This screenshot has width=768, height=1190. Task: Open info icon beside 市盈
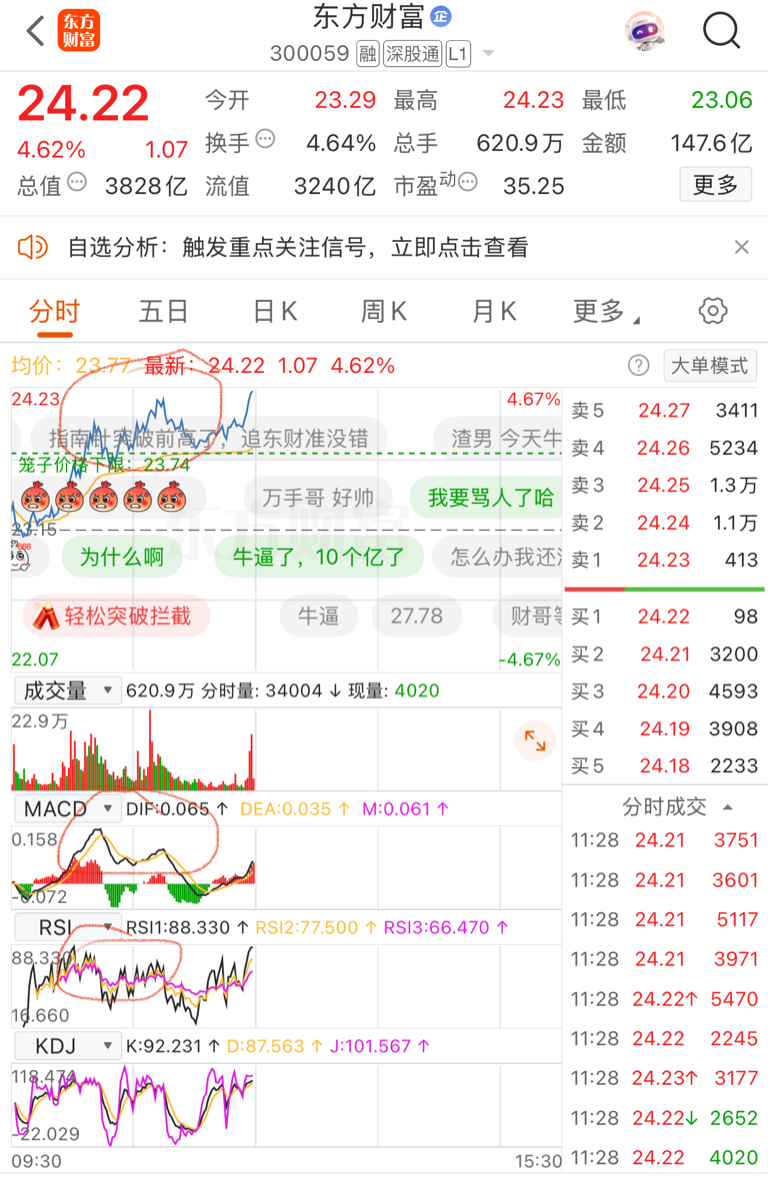pos(467,182)
